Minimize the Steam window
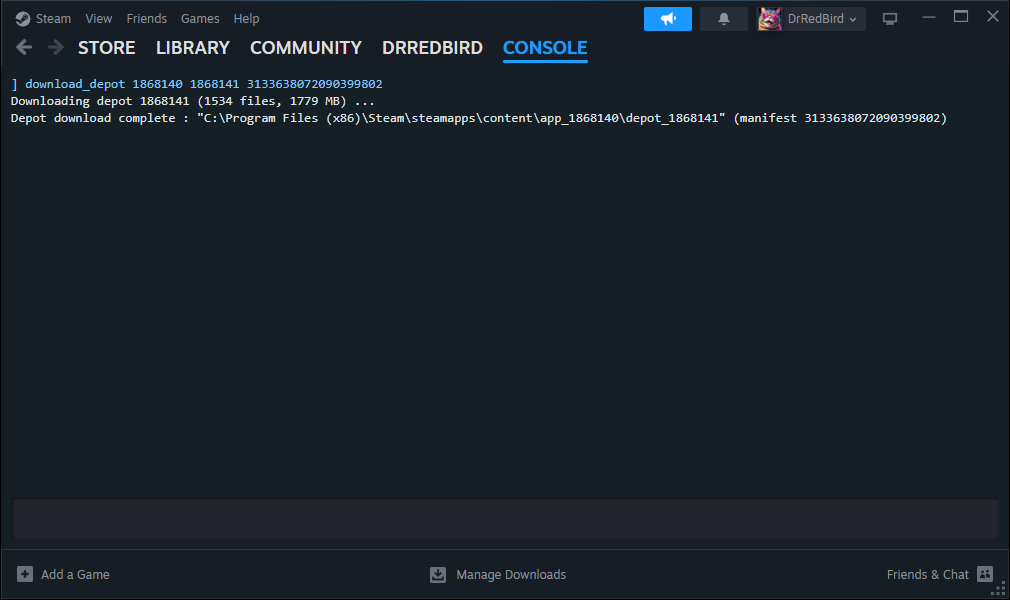This screenshot has height=600, width=1010. [928, 17]
